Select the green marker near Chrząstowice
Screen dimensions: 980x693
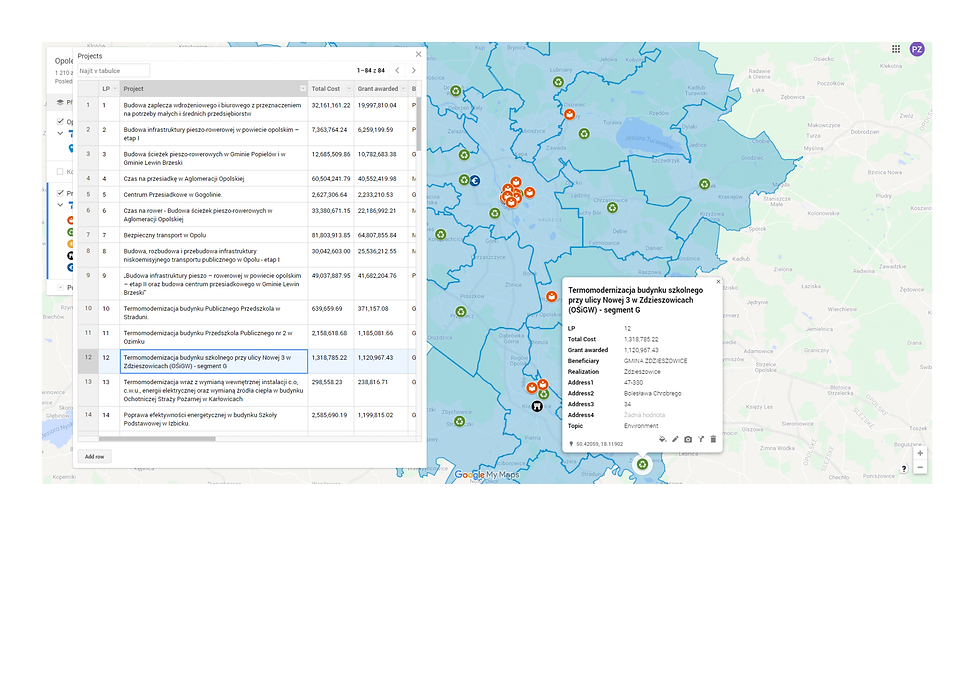(x=612, y=207)
